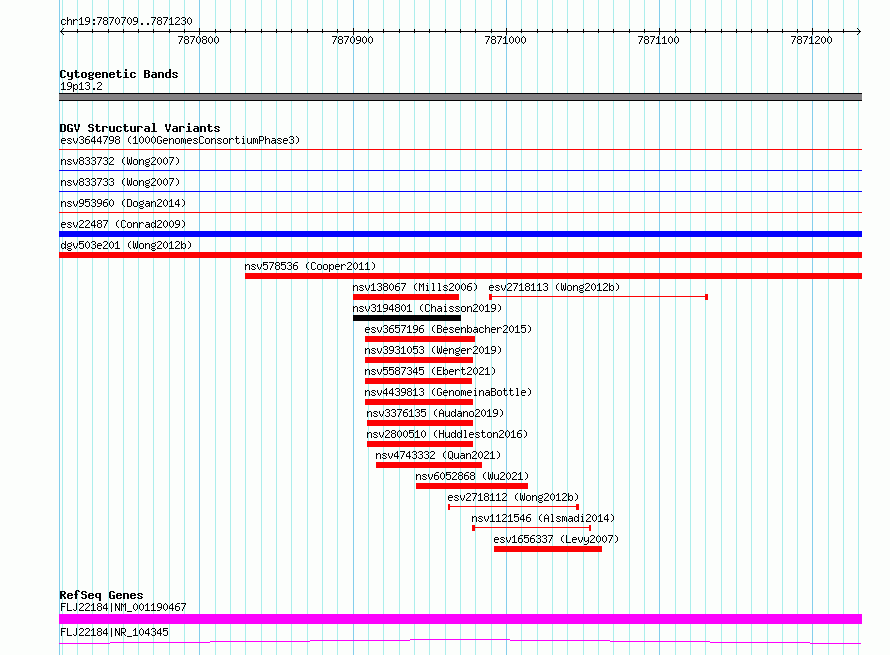Select nsv6052868 (Wu2021) label
The image size is (890, 655).
472,476
